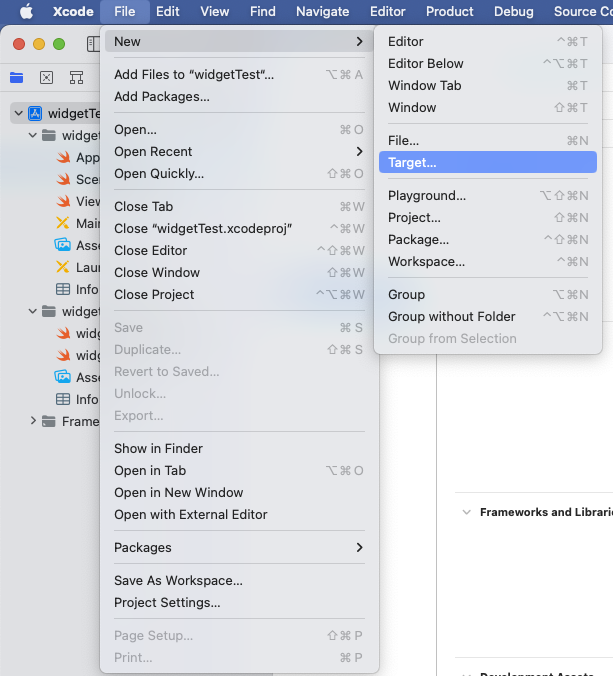This screenshot has width=613, height=676.
Task: Show the Source Control navigator icon
Action: click(x=47, y=78)
